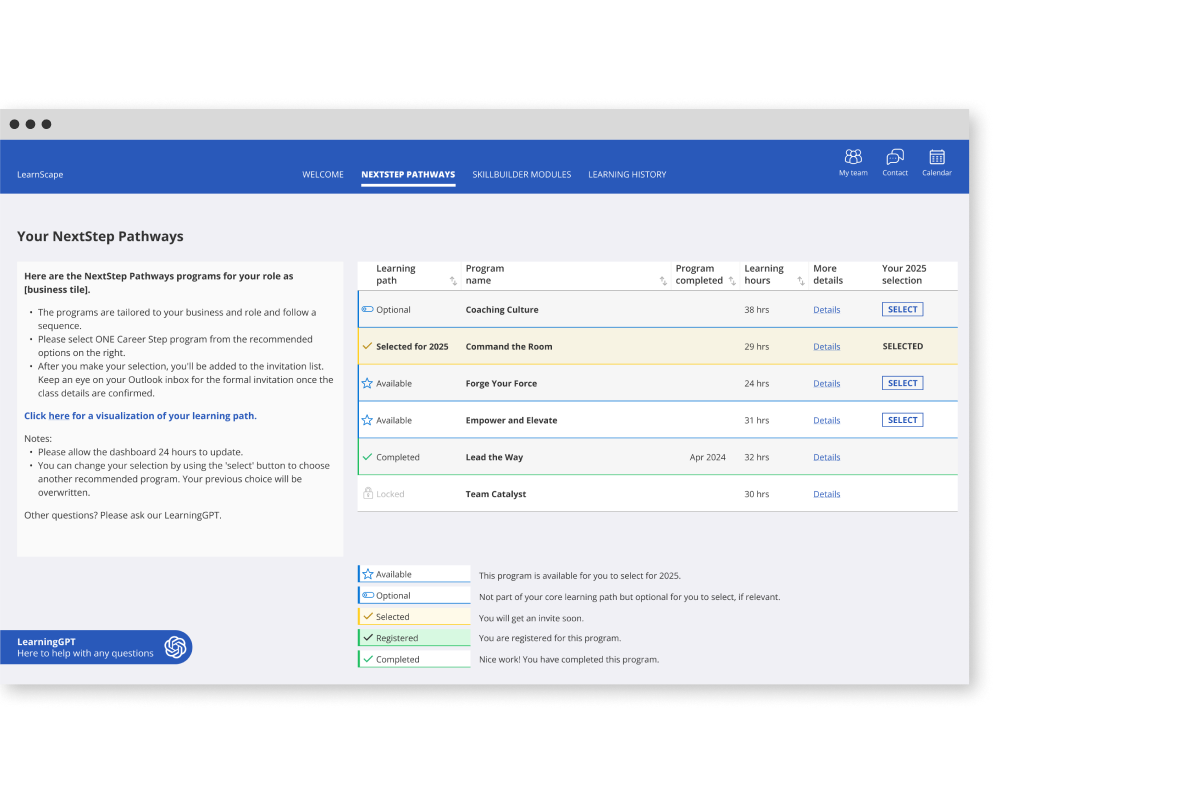
Task: Open the Skillbuilder Modules tab
Action: 522,174
